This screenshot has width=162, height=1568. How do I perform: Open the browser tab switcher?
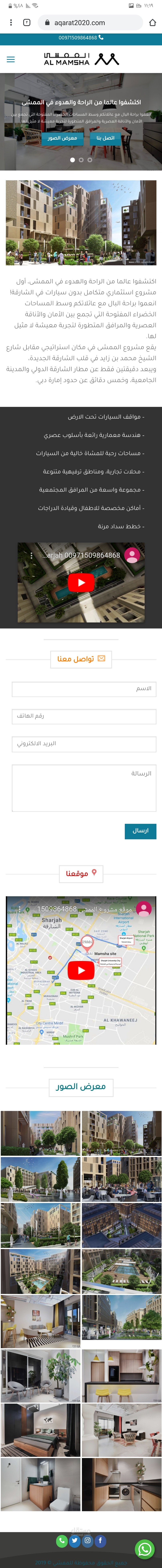[27, 22]
